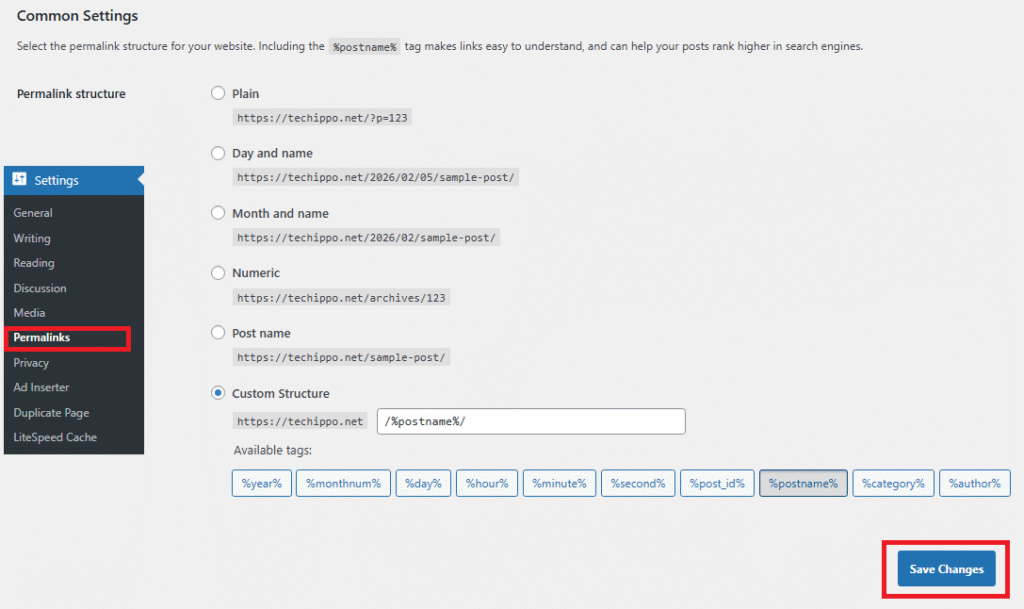The image size is (1024, 609).
Task: Open the Discussion settings page
Action: pyautogui.click(x=39, y=288)
